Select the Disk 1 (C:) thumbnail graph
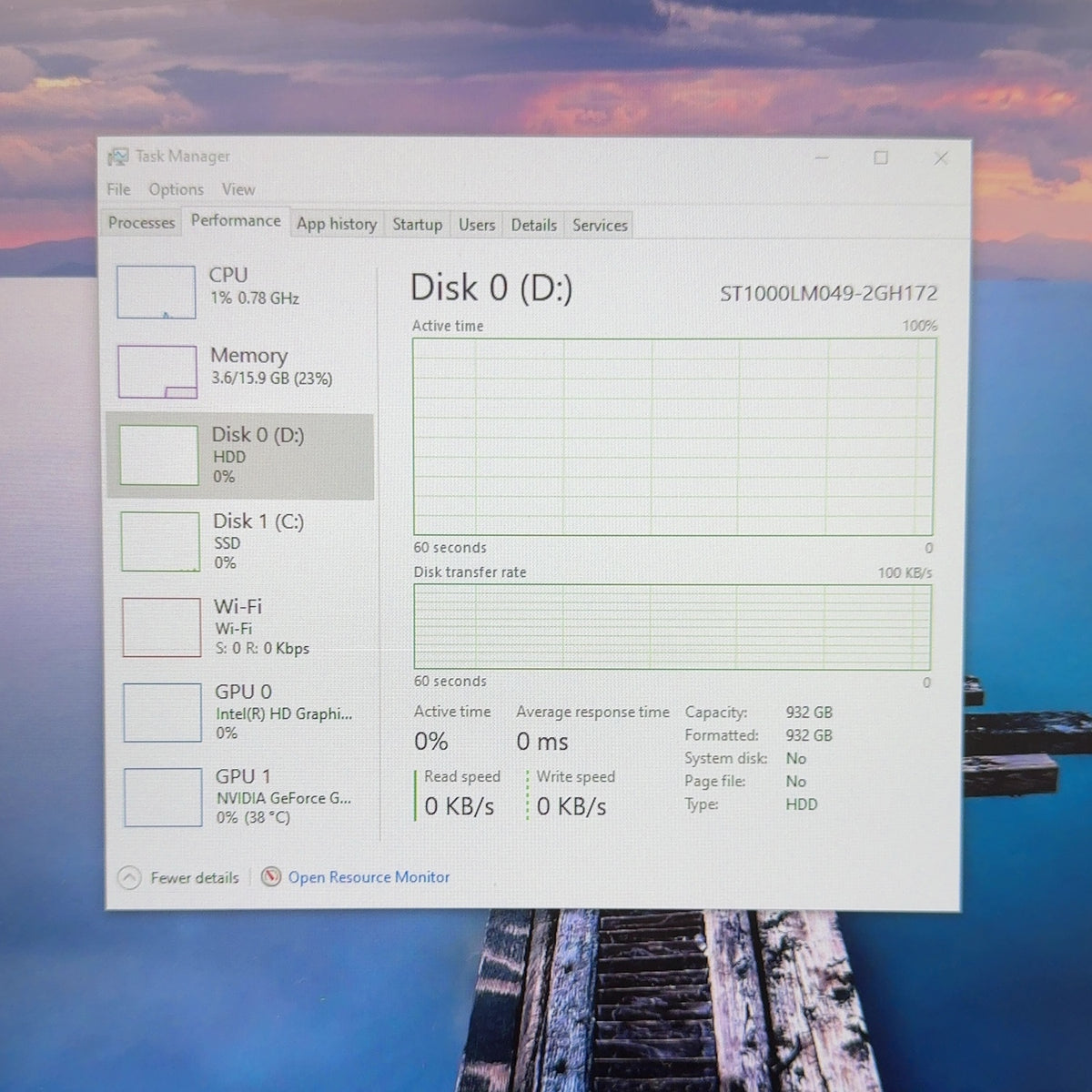The image size is (1092, 1092). click(160, 541)
